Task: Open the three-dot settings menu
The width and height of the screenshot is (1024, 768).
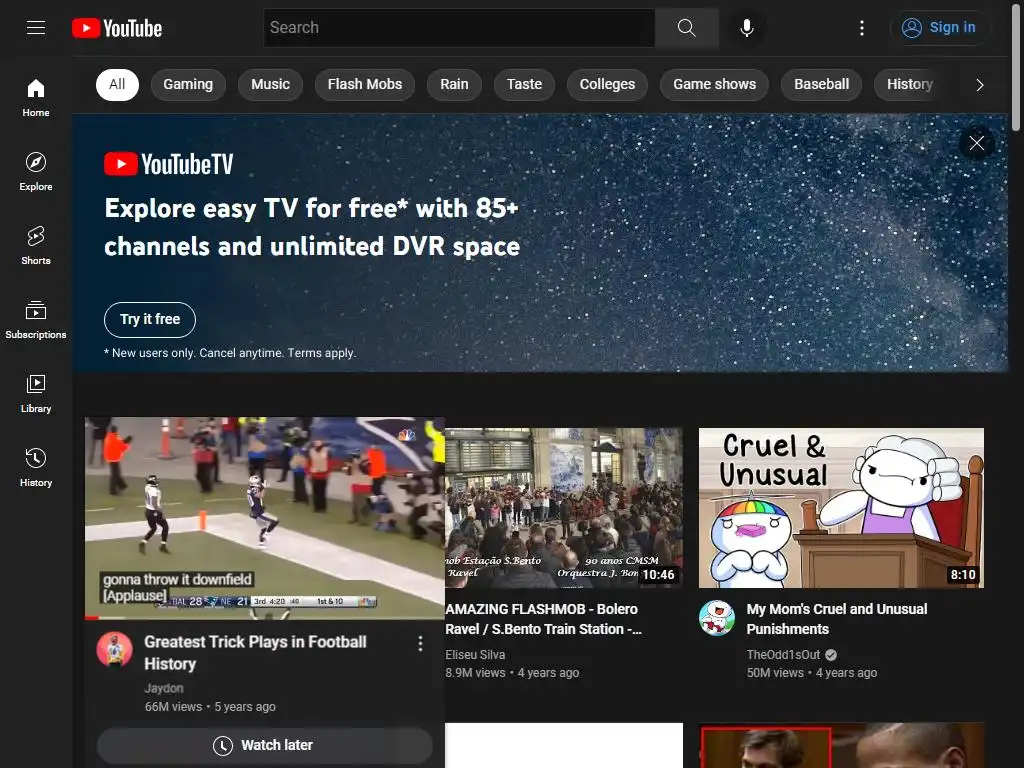Action: tap(862, 27)
